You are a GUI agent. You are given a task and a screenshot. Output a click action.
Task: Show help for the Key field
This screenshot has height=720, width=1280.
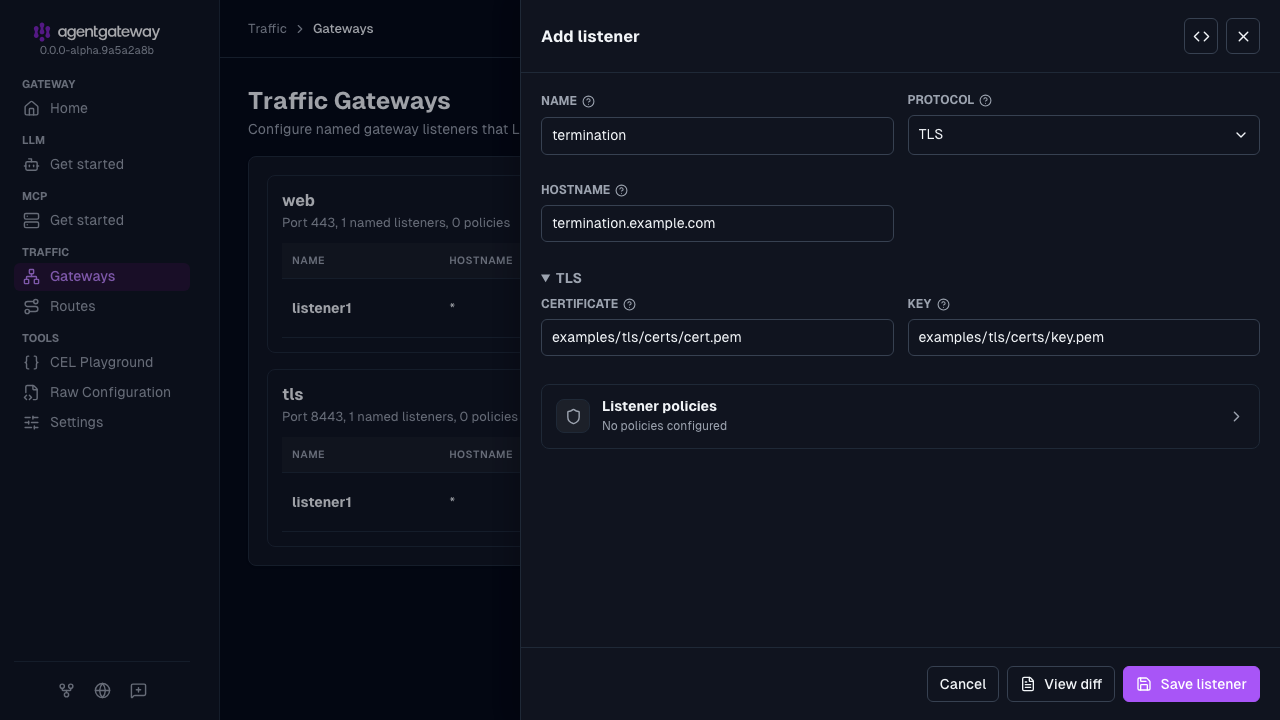(x=943, y=304)
